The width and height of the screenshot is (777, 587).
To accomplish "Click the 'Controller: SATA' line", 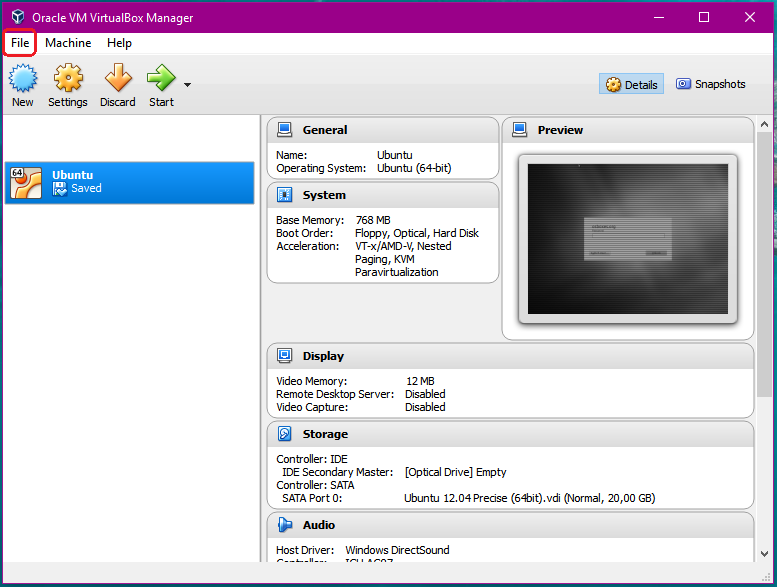I will click(x=315, y=485).
